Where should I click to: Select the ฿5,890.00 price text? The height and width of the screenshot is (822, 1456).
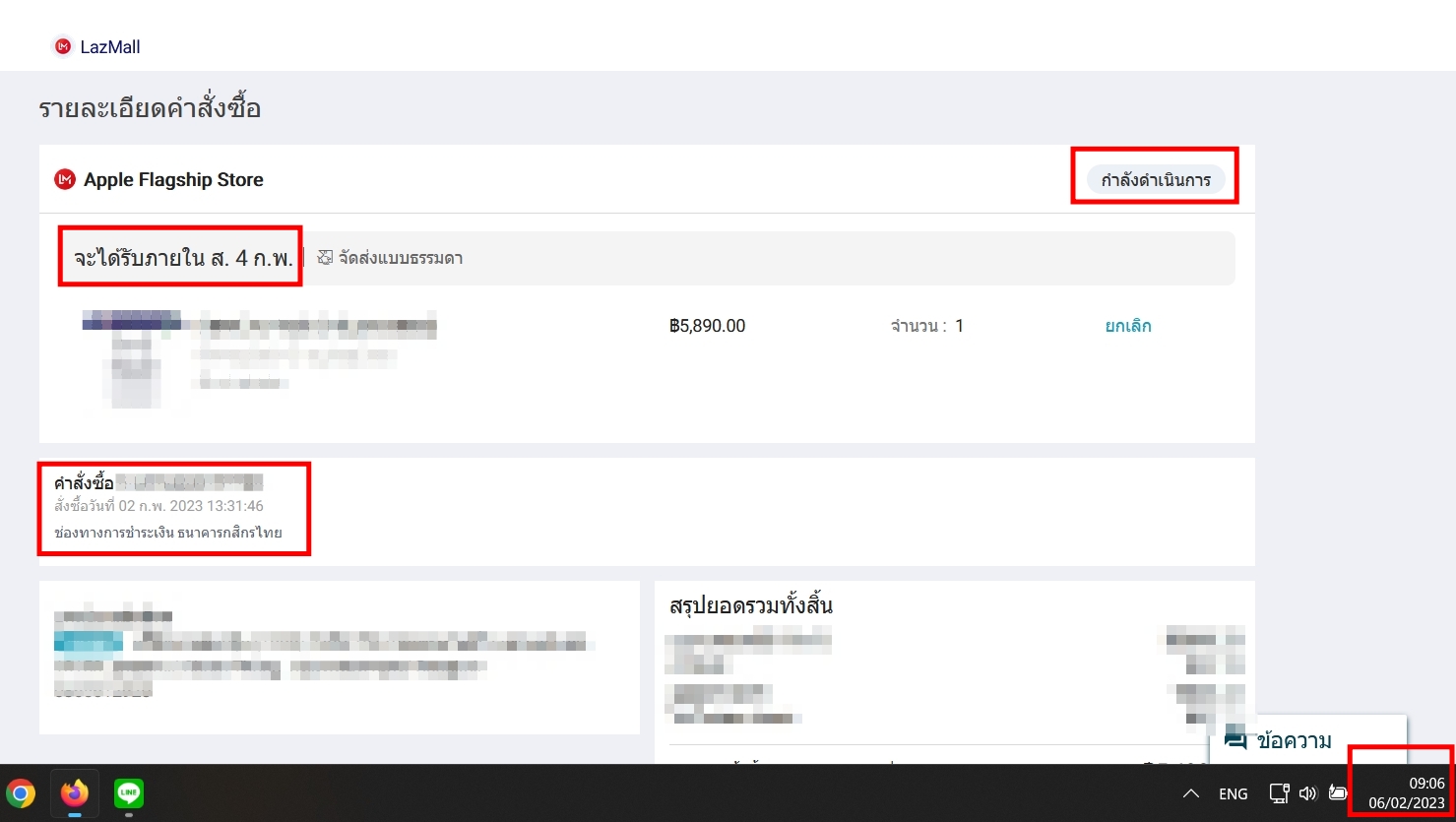tap(708, 326)
